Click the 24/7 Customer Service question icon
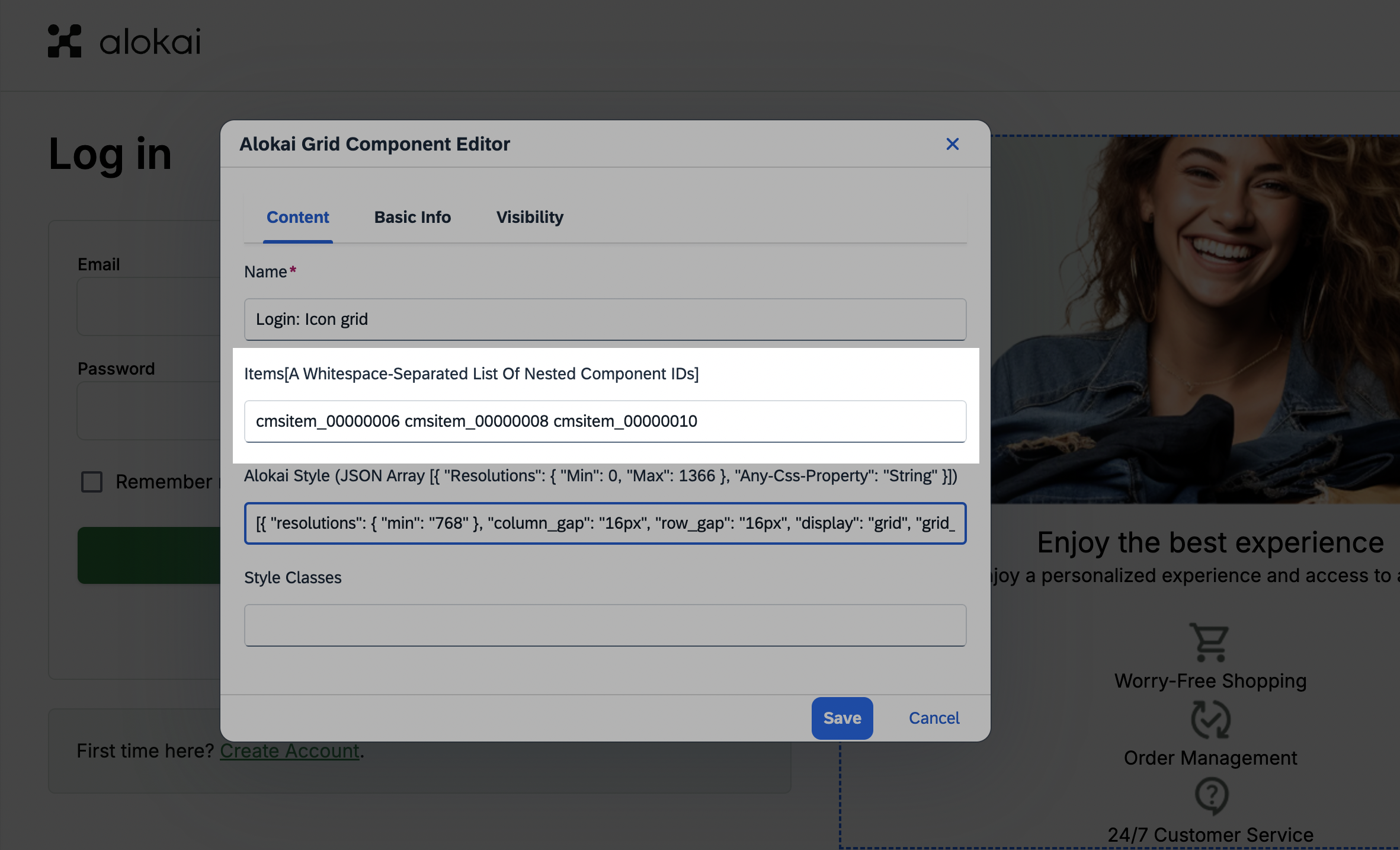This screenshot has width=1400, height=850. pyautogui.click(x=1211, y=796)
